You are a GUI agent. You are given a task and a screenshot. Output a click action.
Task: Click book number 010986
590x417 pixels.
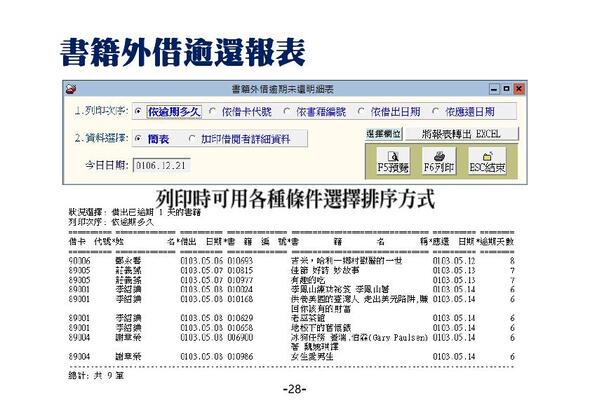tap(240, 357)
